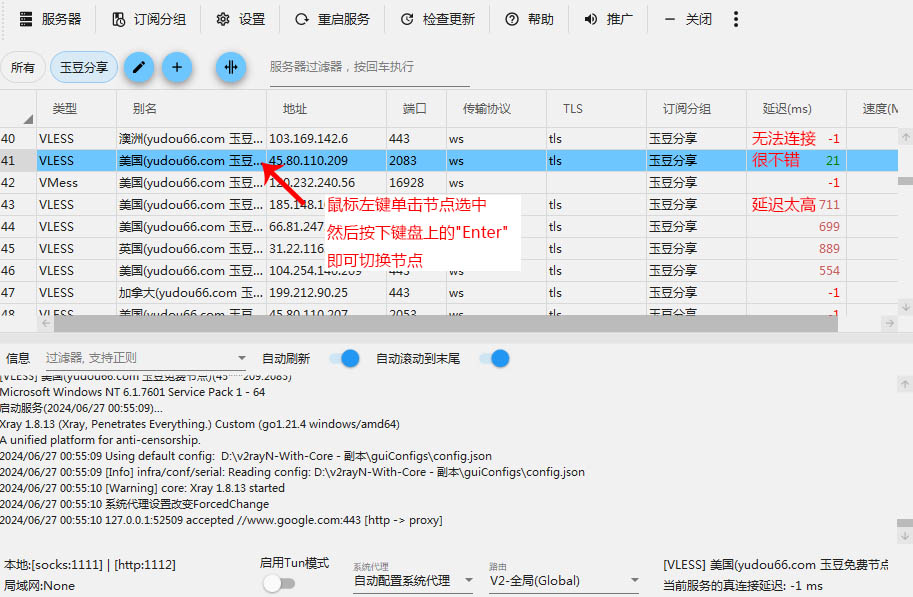Select the 玉豆分享 subscription group tab

(84, 67)
